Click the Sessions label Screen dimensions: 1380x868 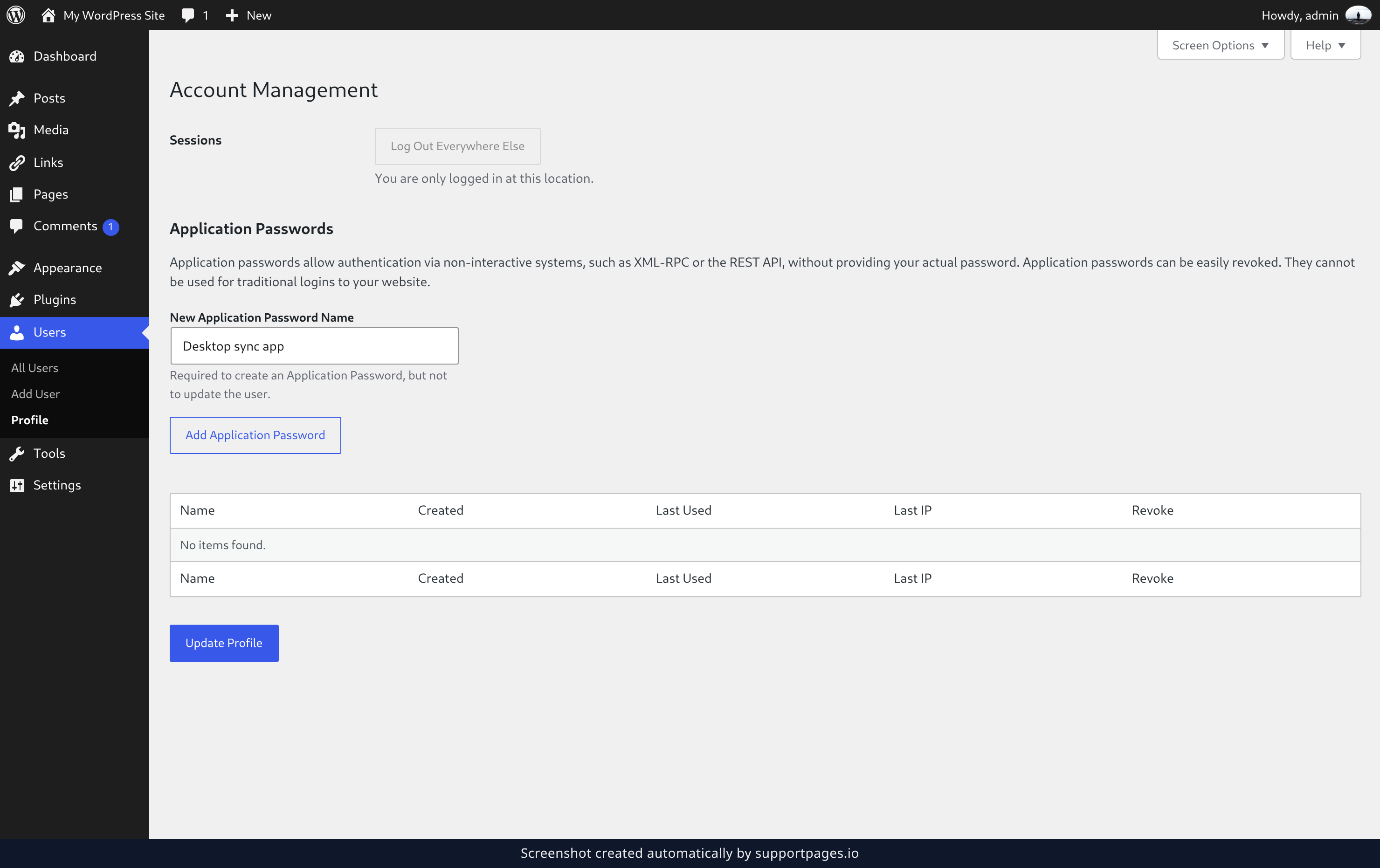(x=195, y=140)
